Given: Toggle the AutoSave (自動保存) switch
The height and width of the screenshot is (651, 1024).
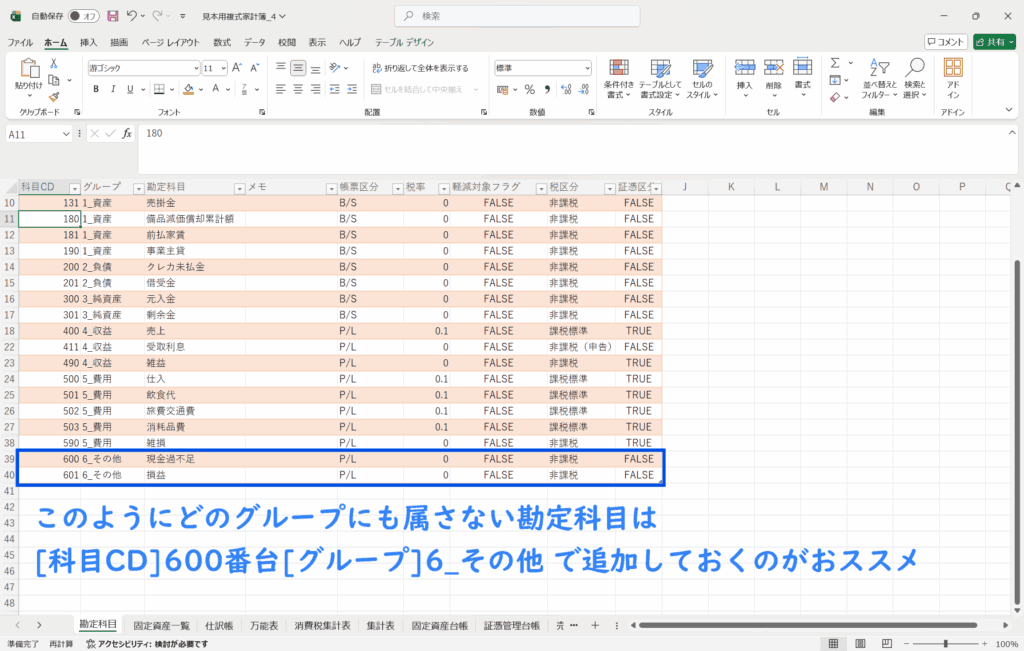Looking at the screenshot, I should click(83, 17).
